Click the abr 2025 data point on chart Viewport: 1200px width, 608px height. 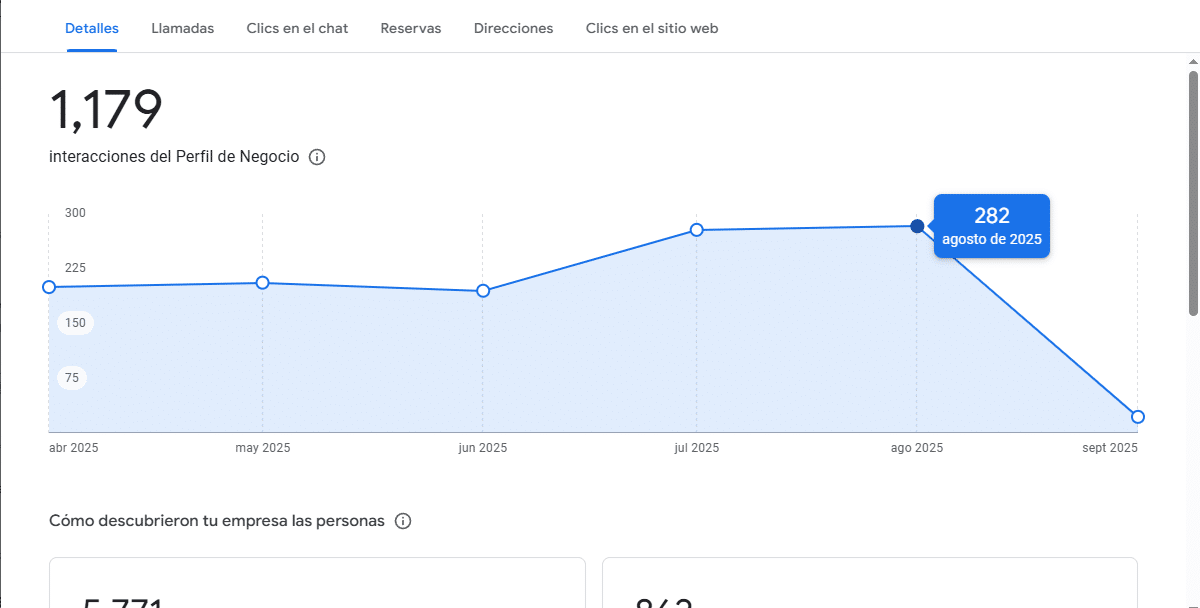click(x=49, y=287)
